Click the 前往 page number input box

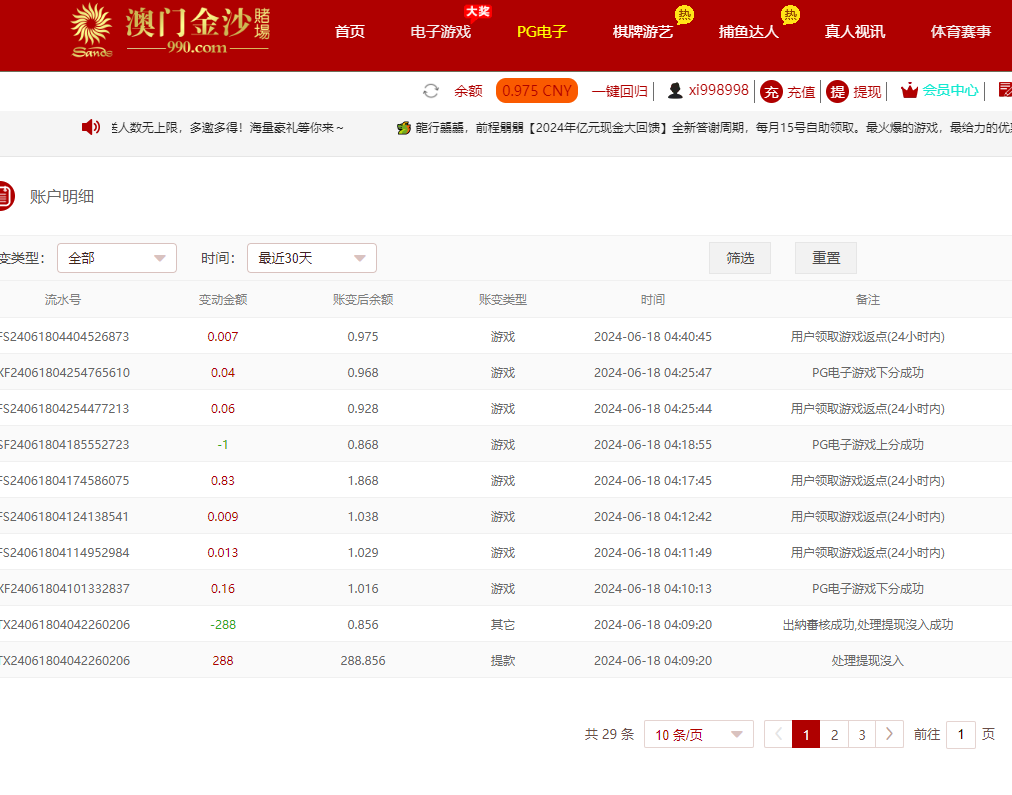[x=960, y=735]
